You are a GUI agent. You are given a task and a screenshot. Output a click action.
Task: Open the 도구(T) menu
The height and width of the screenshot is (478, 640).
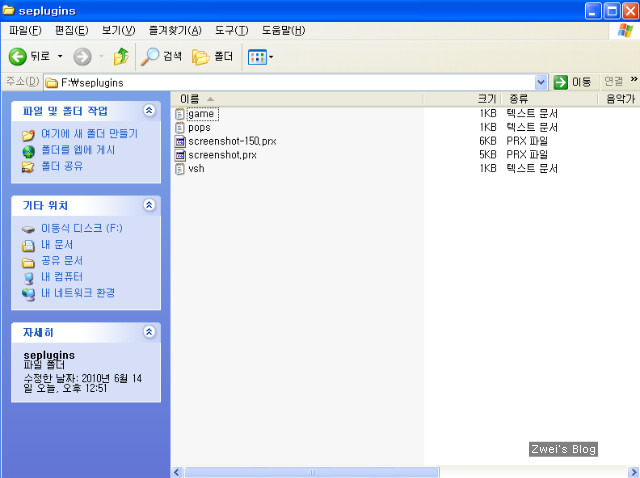(x=231, y=31)
